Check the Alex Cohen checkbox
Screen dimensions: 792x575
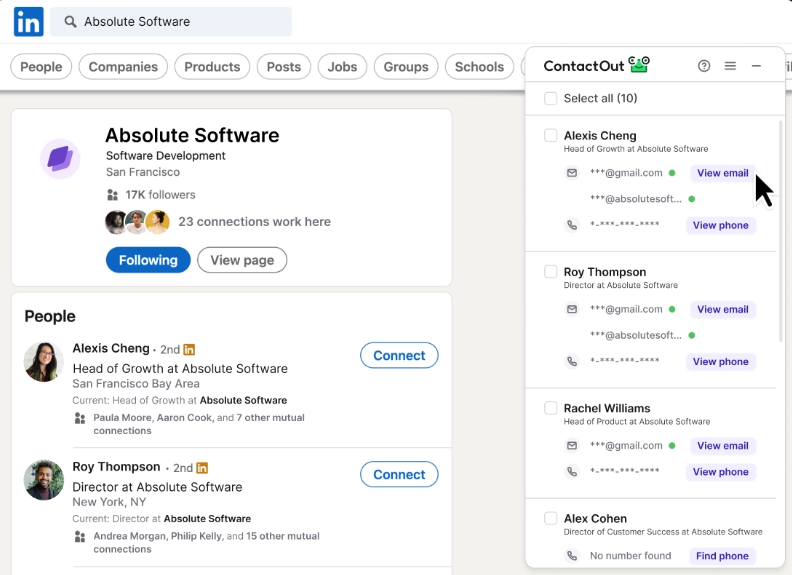tap(551, 518)
